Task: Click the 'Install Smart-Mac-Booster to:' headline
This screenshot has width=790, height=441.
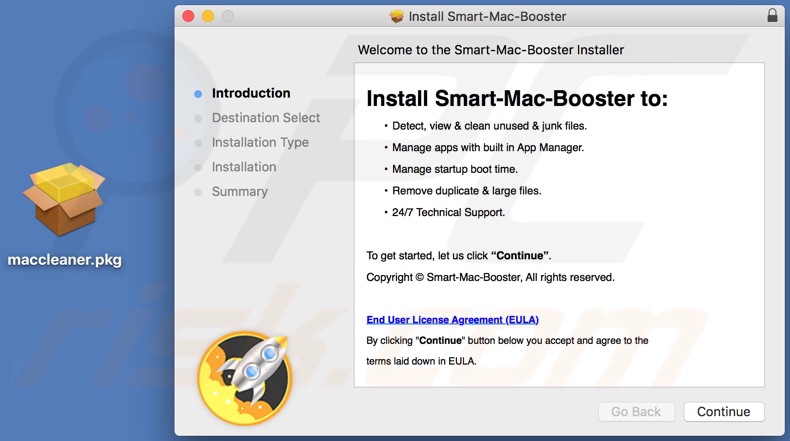Action: 517,98
